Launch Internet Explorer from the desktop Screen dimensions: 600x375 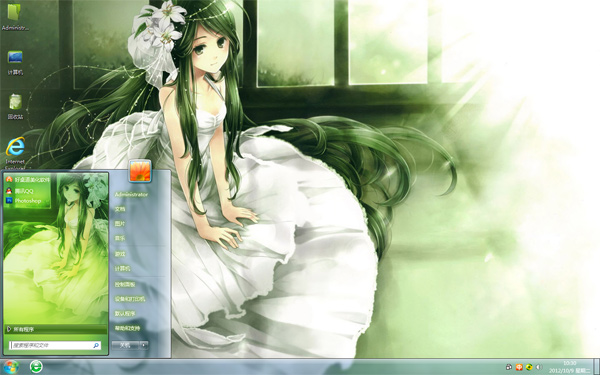tap(15, 153)
